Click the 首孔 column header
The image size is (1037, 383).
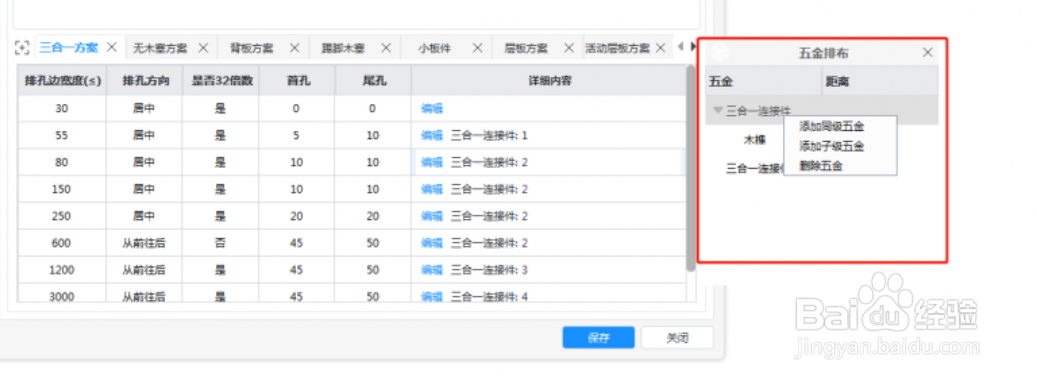pyautogui.click(x=297, y=81)
